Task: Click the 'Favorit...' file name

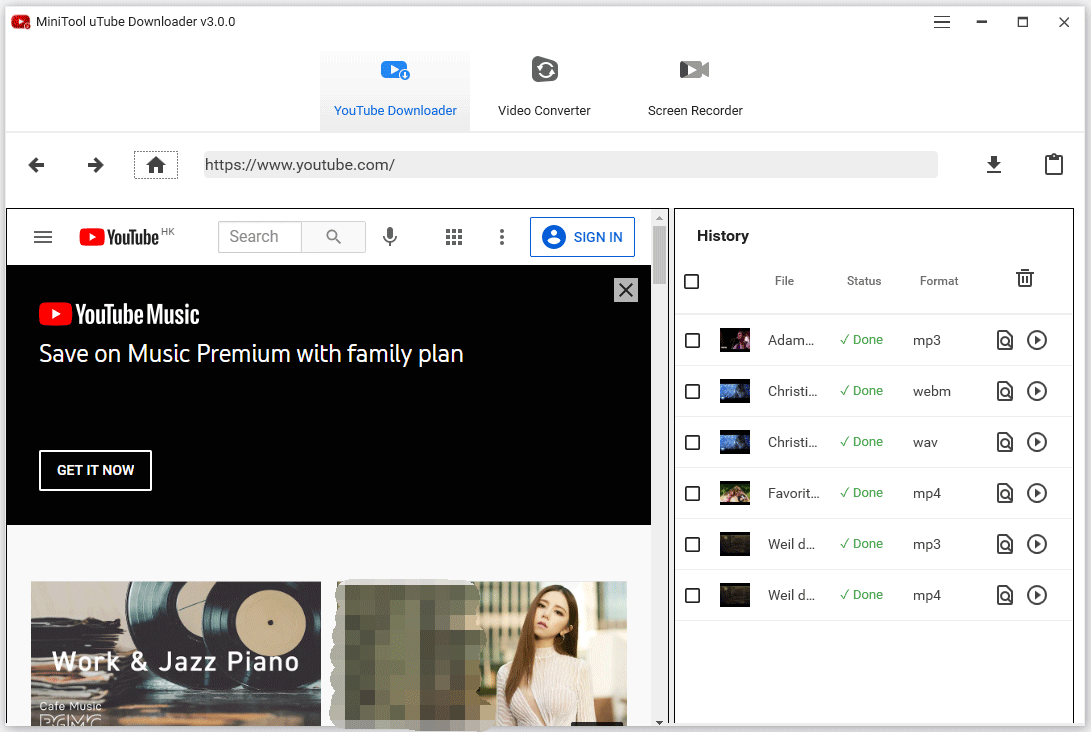Action: (x=794, y=493)
